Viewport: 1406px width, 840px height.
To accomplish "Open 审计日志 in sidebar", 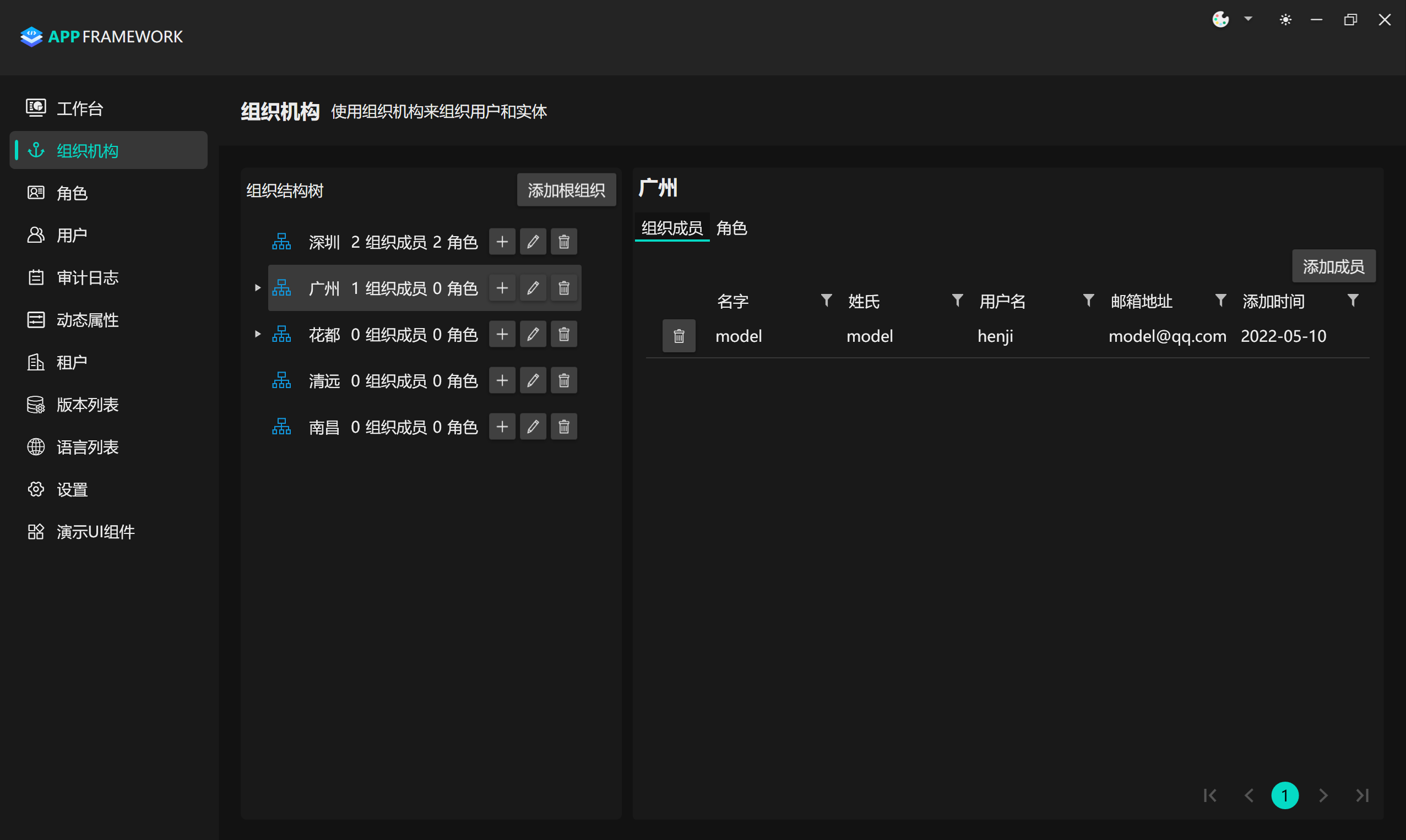I will click(x=108, y=277).
